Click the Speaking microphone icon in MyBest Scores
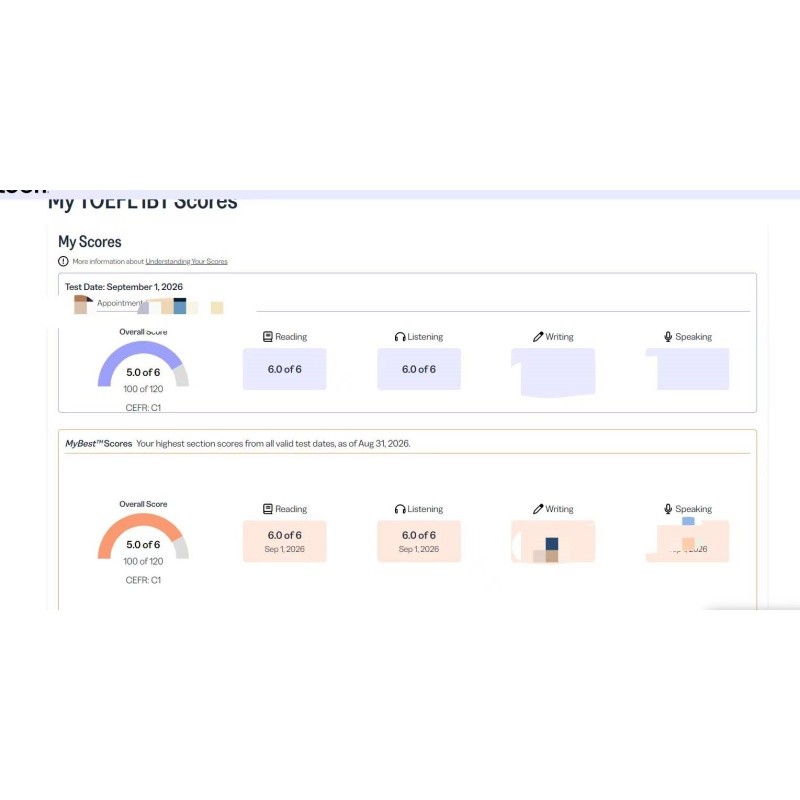 pos(668,509)
